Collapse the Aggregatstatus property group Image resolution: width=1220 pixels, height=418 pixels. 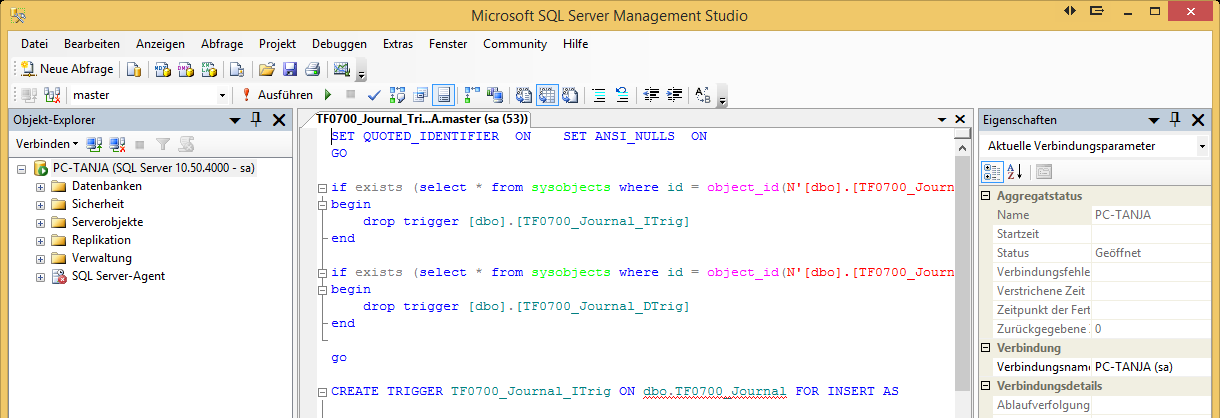coord(987,196)
